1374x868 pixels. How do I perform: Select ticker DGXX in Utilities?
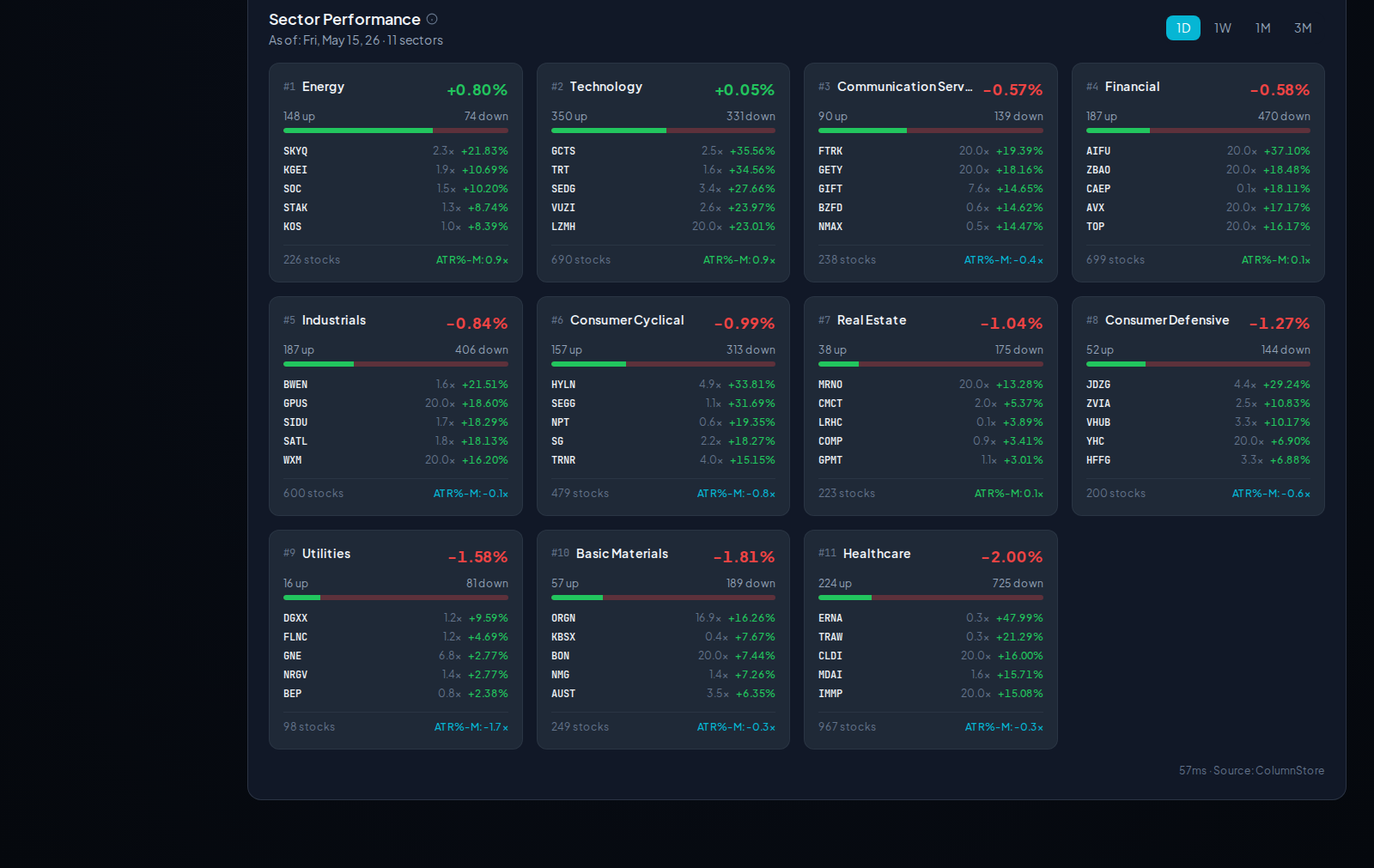tap(295, 618)
